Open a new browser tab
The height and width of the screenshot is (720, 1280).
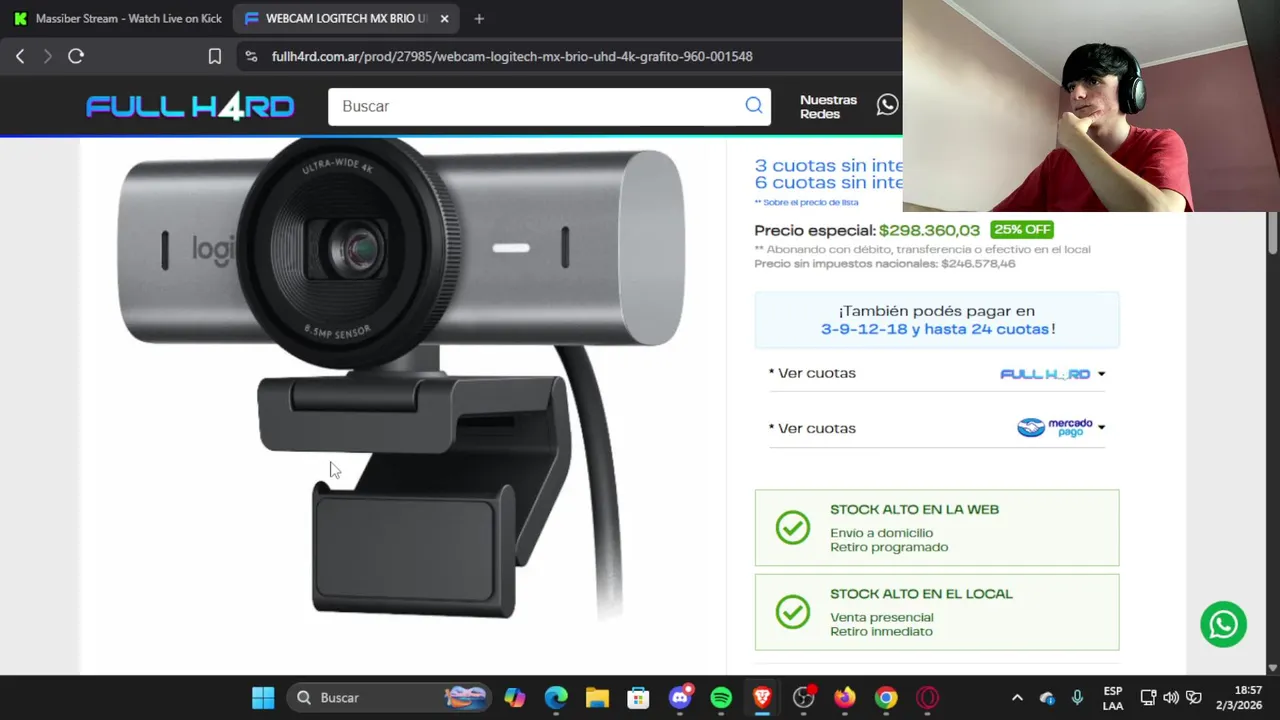click(x=479, y=18)
